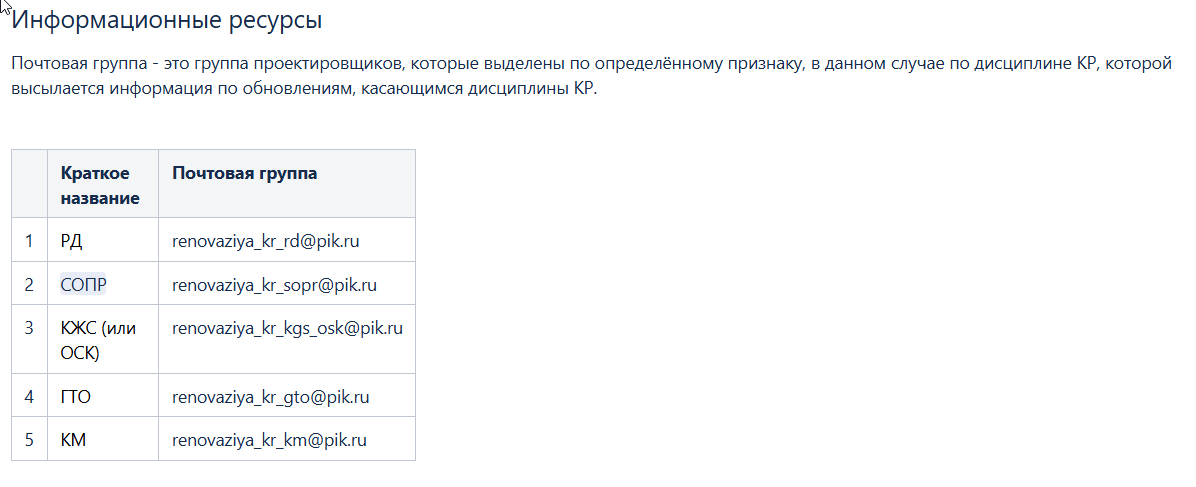
Task: Click the Информационные ресурсы heading
Action: point(167,20)
